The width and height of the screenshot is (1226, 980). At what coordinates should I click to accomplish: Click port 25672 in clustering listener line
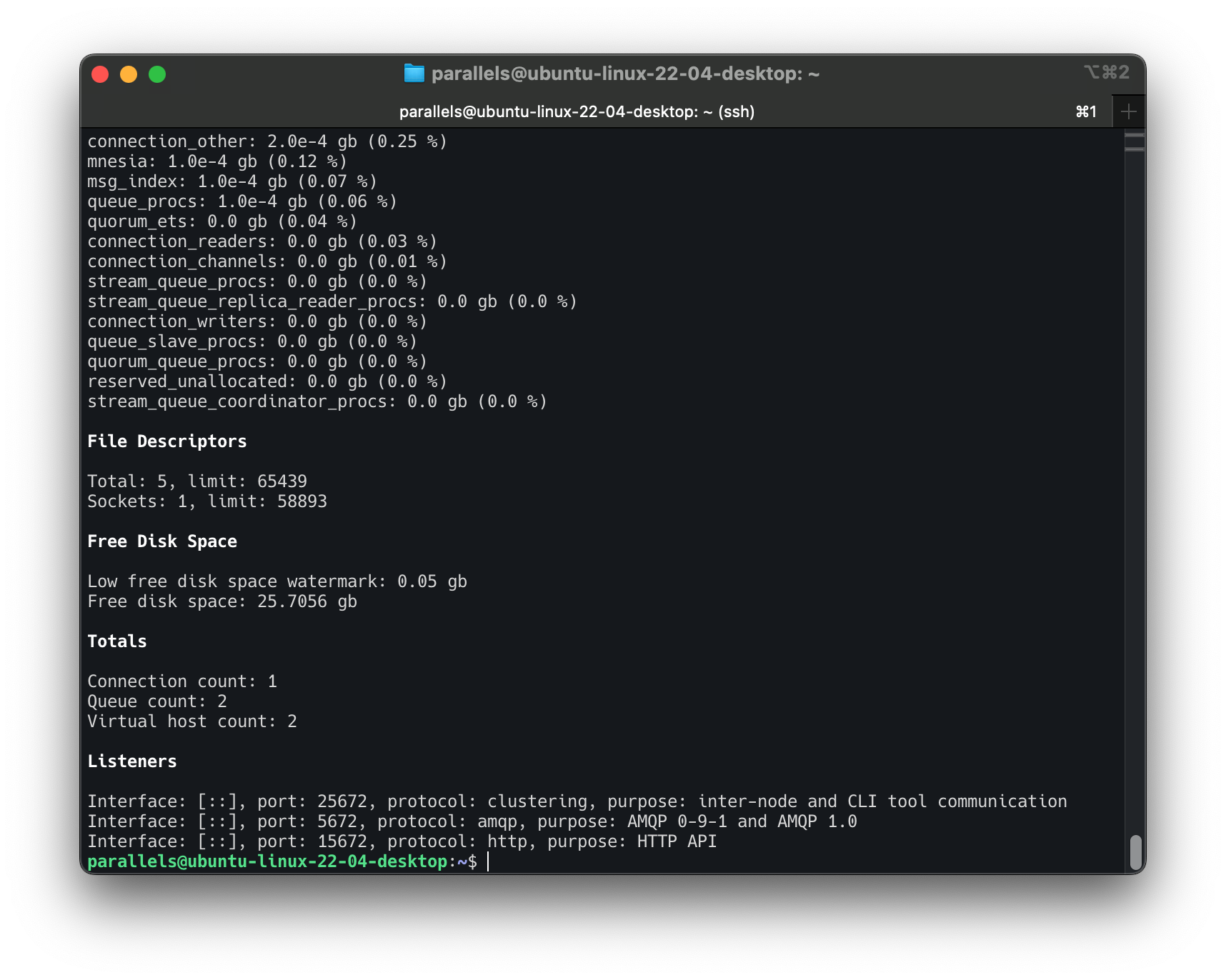coord(342,801)
